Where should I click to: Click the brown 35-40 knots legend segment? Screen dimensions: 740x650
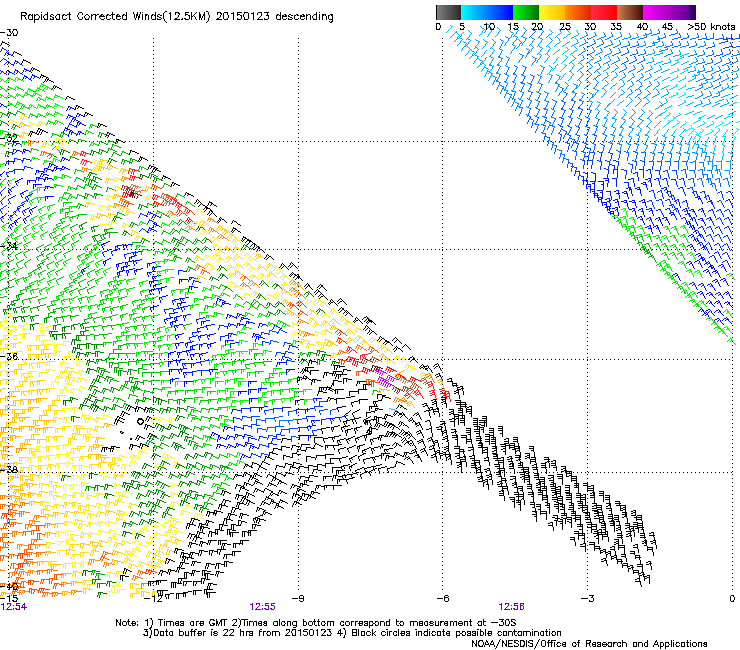click(630, 12)
